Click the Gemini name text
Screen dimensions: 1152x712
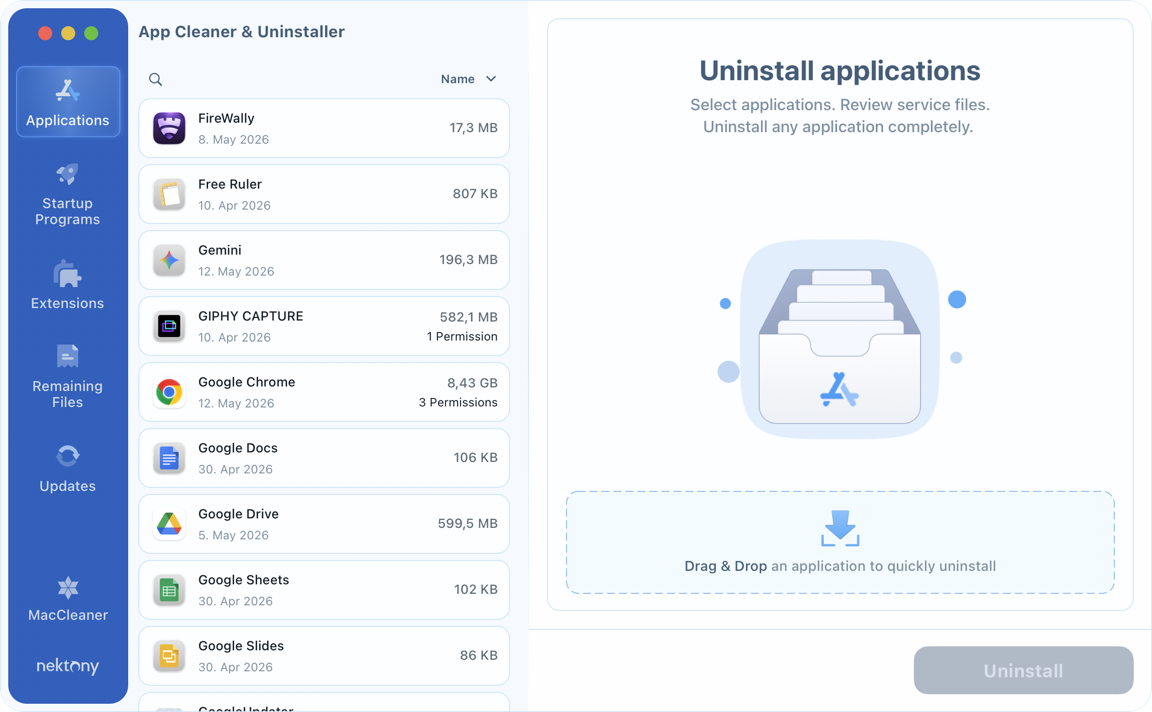point(220,251)
